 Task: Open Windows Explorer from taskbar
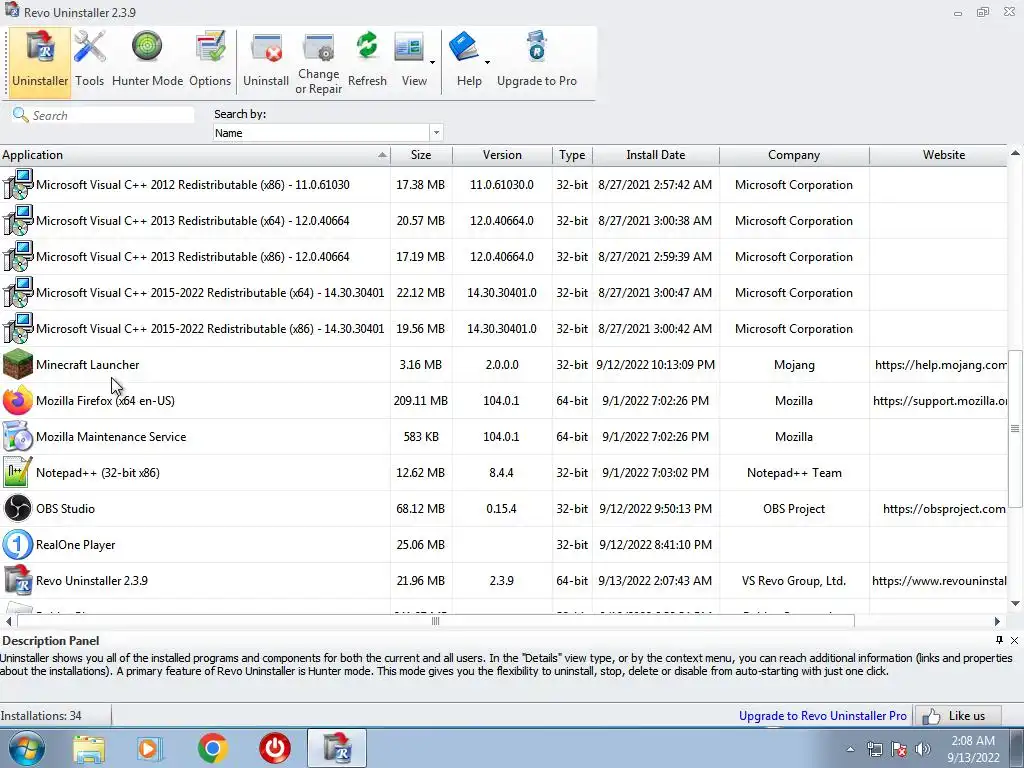click(x=89, y=748)
